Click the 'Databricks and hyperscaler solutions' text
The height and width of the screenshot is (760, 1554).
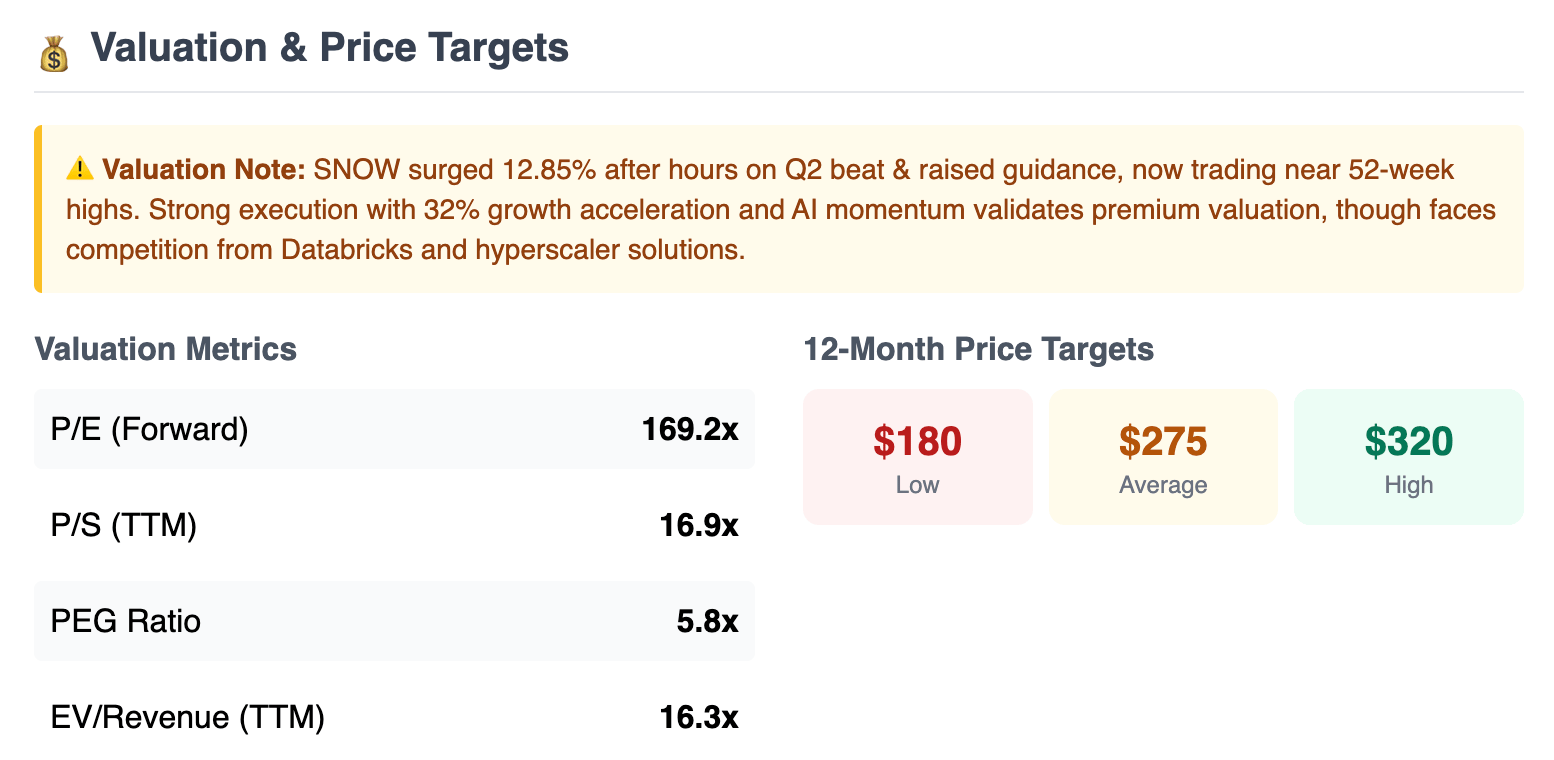pyautogui.click(x=482, y=249)
